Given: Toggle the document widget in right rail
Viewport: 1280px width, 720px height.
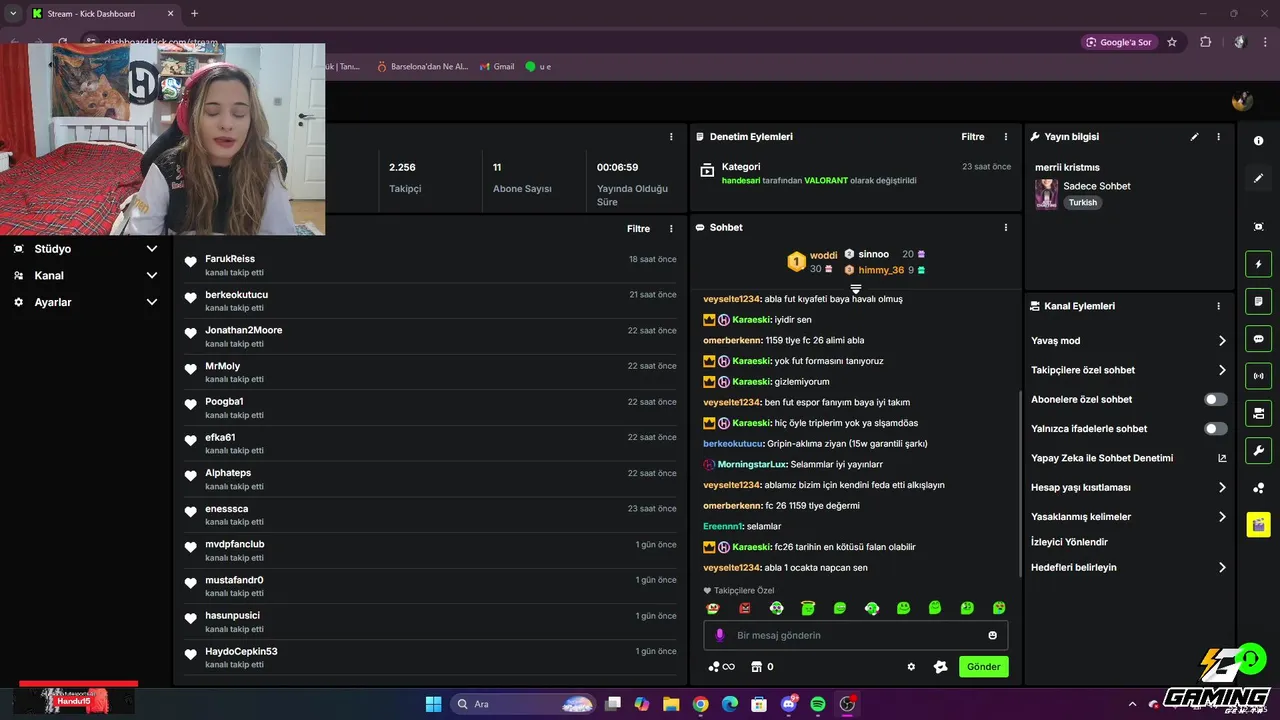Looking at the screenshot, I should point(1258,301).
